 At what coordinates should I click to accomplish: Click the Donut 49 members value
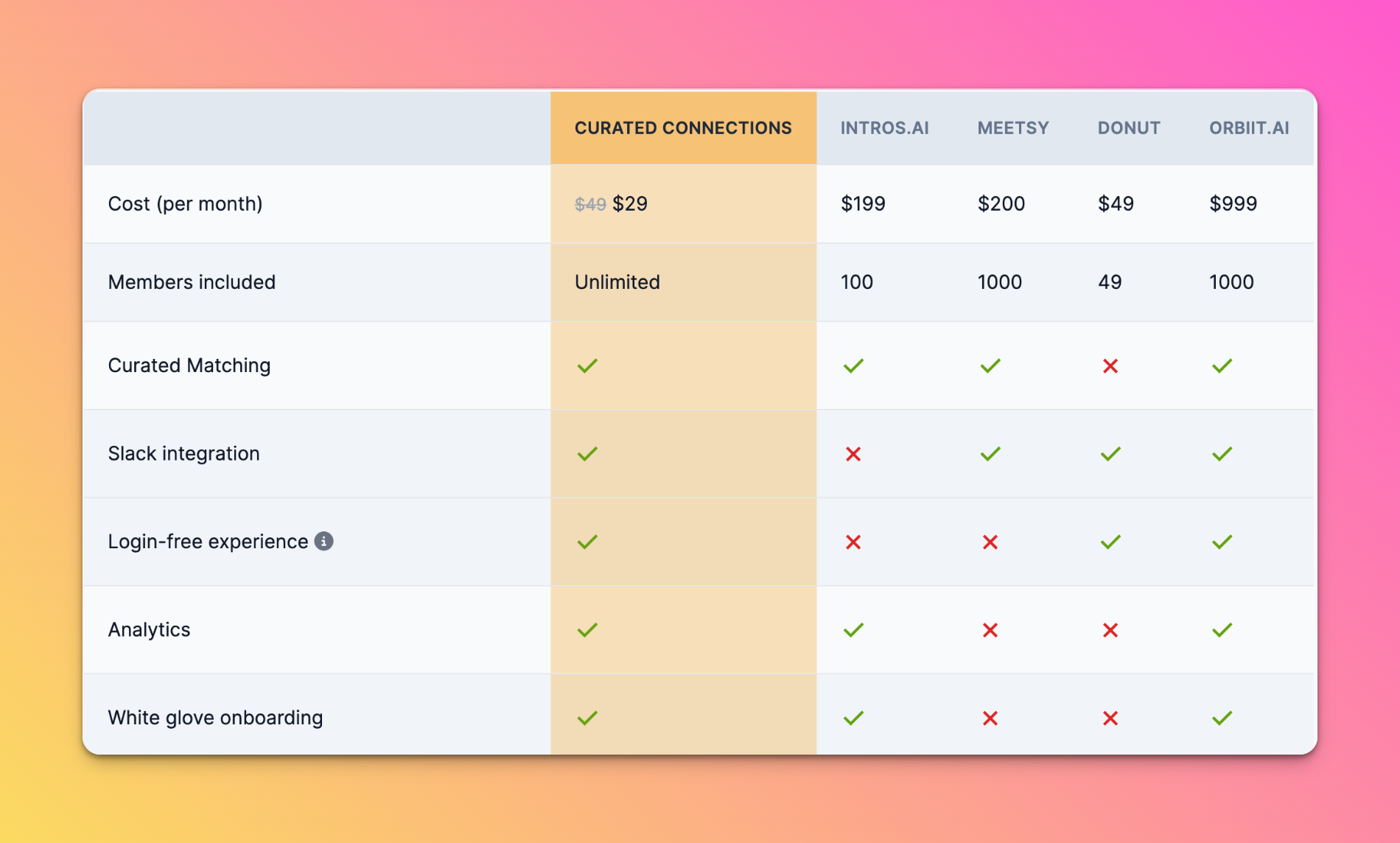(1110, 282)
